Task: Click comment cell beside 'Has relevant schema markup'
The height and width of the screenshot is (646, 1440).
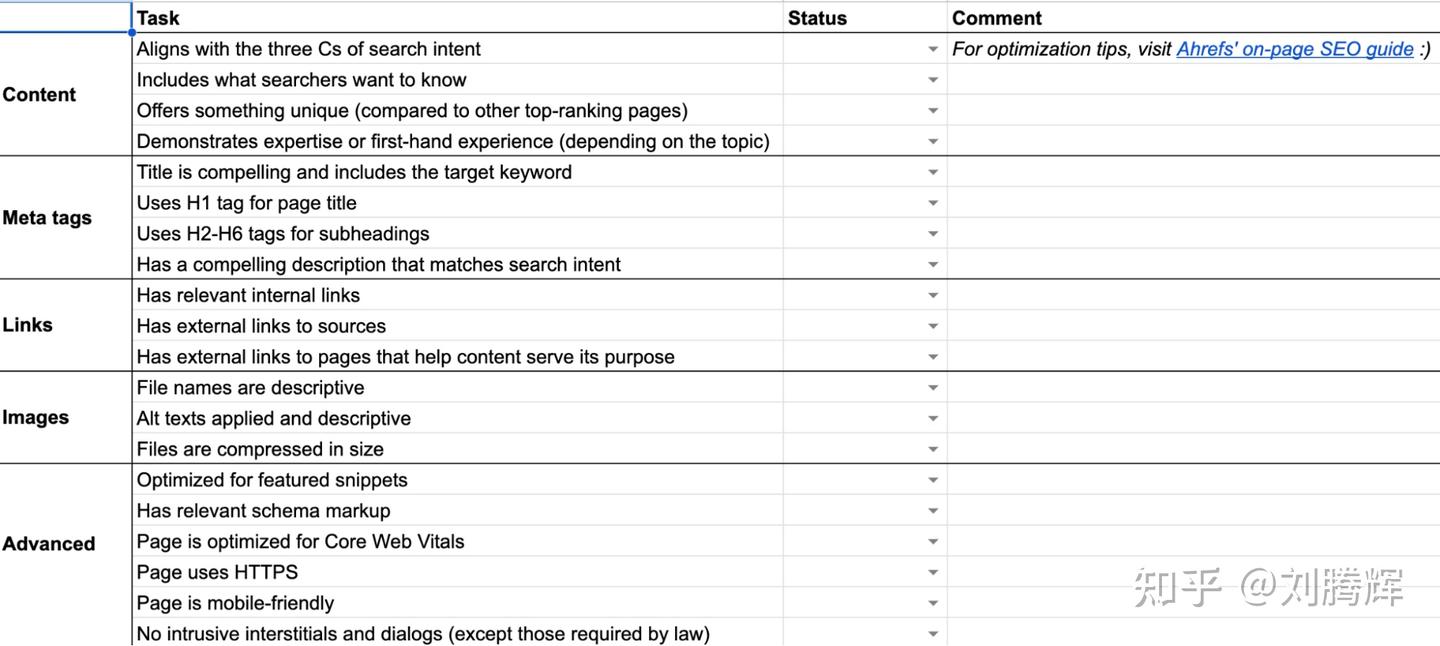Action: tap(1192, 511)
